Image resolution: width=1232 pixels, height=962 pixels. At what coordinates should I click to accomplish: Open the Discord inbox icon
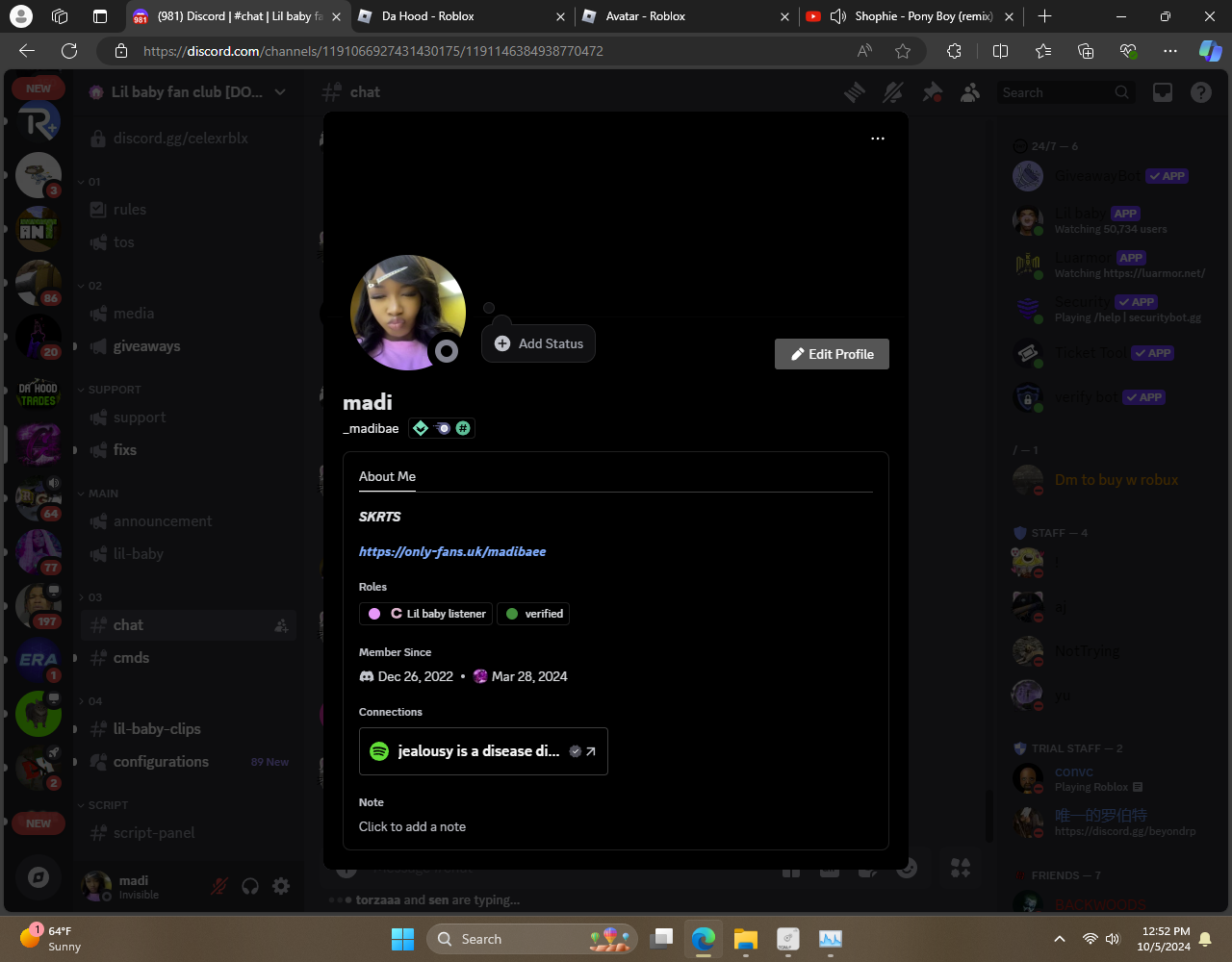(x=1163, y=92)
